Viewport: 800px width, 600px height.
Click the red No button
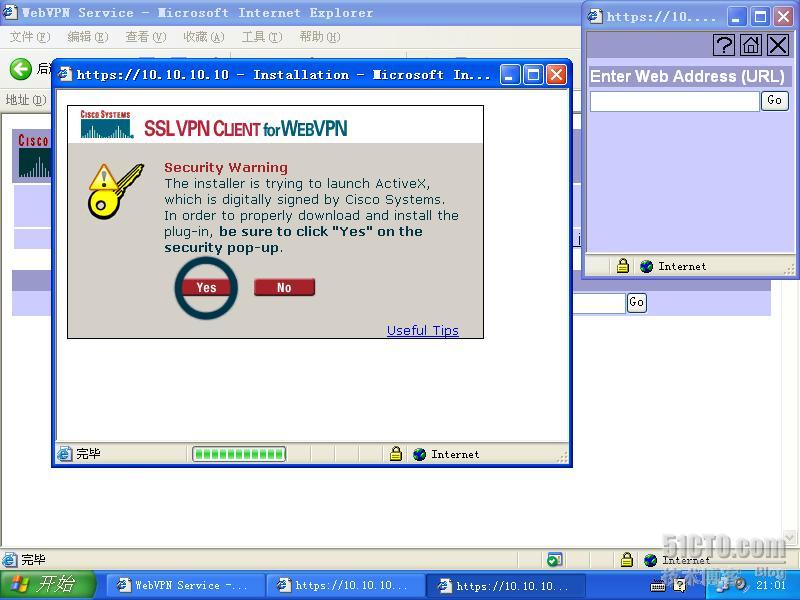[x=284, y=287]
